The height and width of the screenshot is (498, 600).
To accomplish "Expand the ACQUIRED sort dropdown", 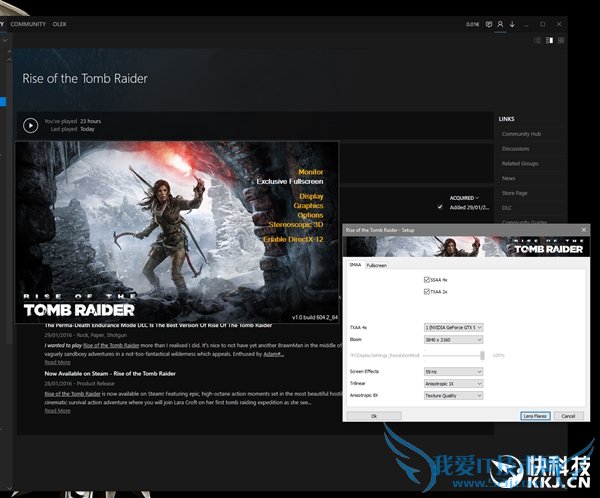I will tap(464, 198).
